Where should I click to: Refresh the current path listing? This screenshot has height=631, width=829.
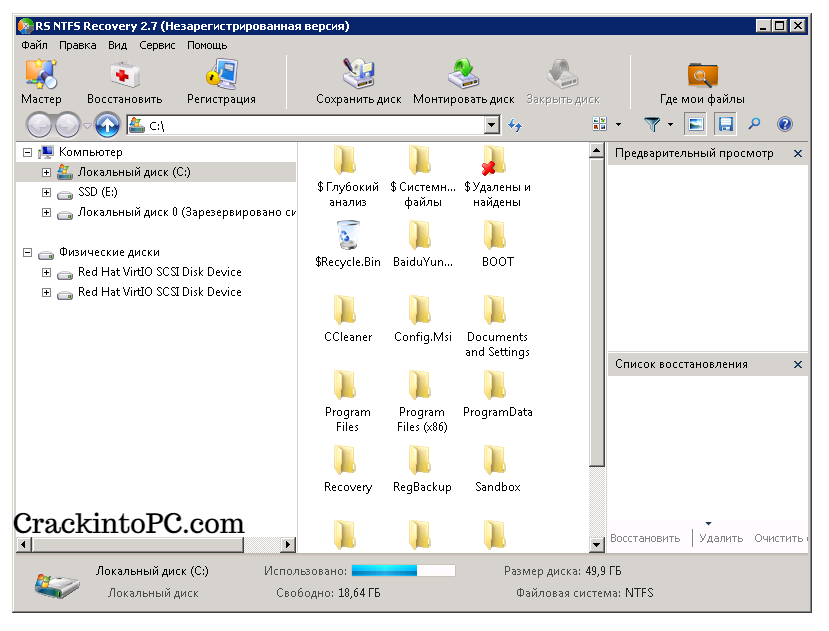[515, 125]
